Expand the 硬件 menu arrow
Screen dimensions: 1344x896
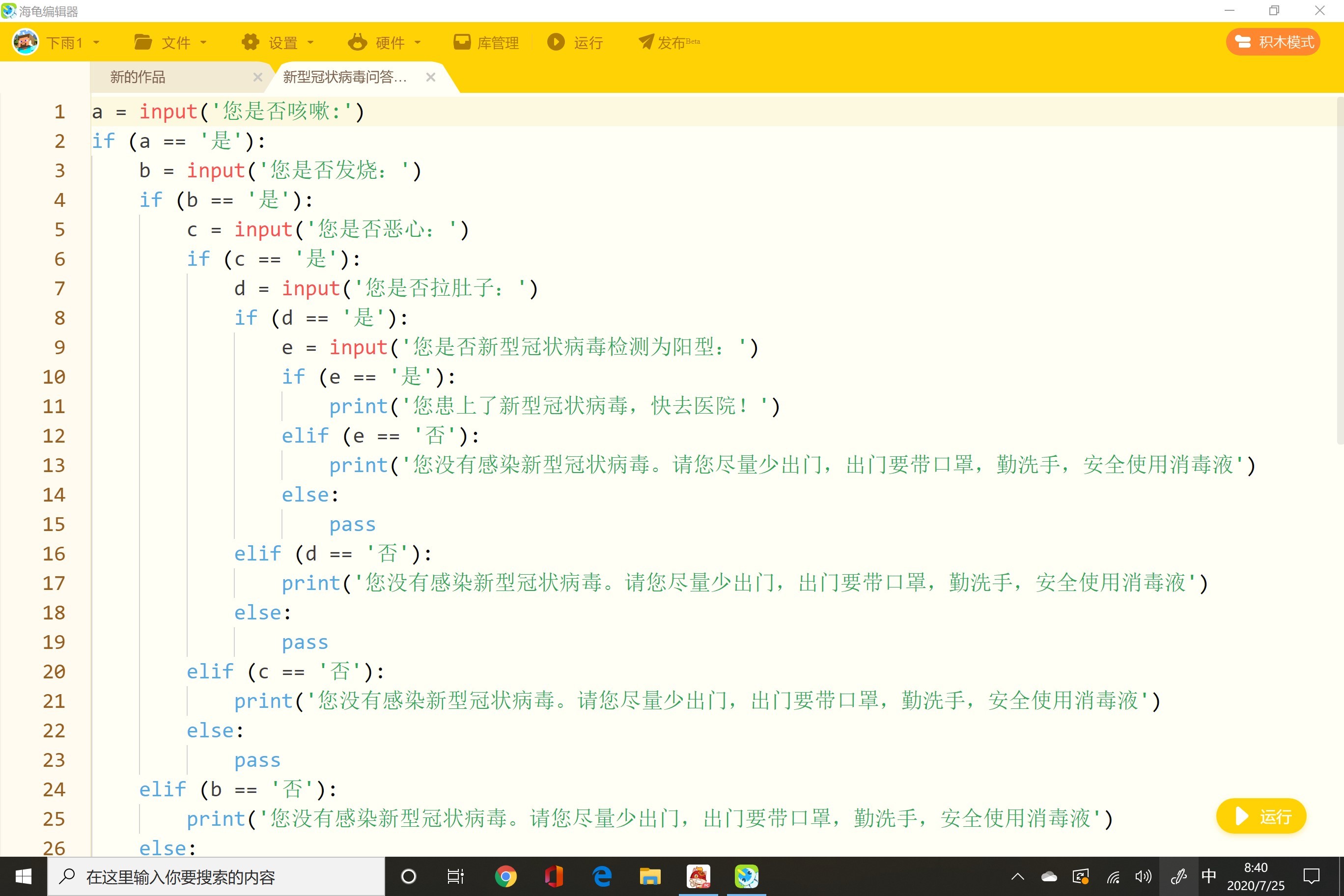click(x=417, y=42)
